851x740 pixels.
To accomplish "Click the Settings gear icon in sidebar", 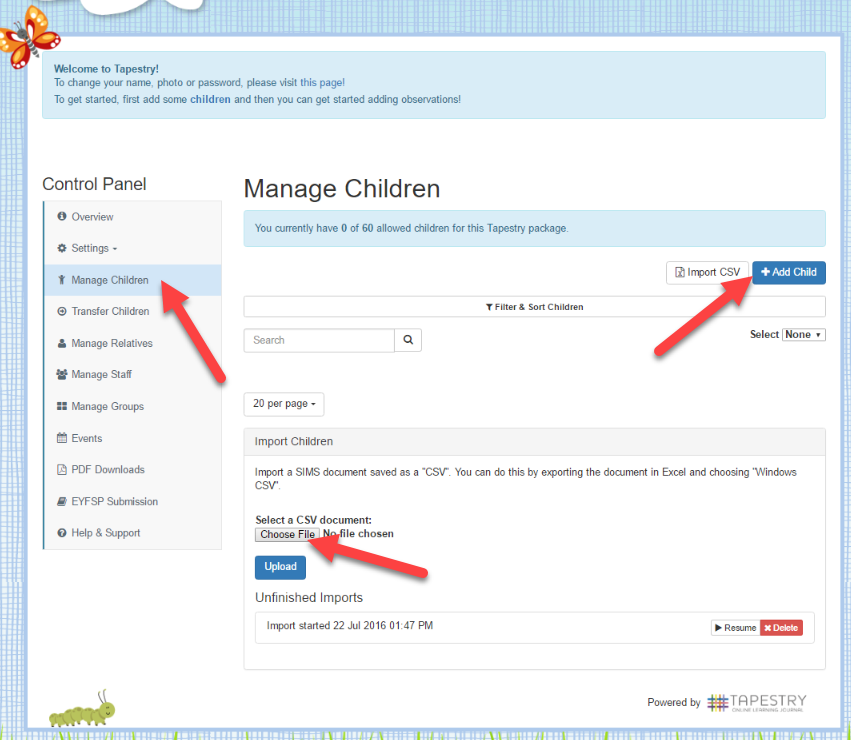I will click(x=62, y=248).
